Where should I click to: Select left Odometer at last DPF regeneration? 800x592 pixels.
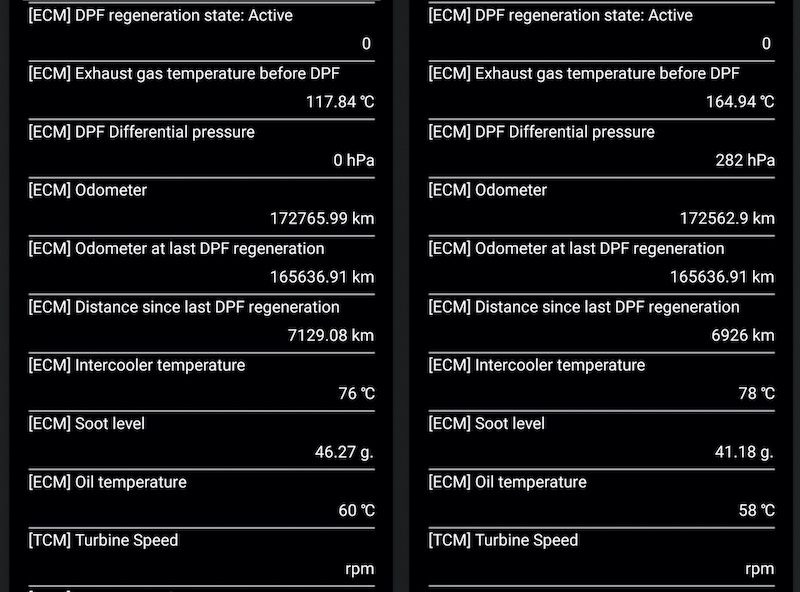point(202,265)
